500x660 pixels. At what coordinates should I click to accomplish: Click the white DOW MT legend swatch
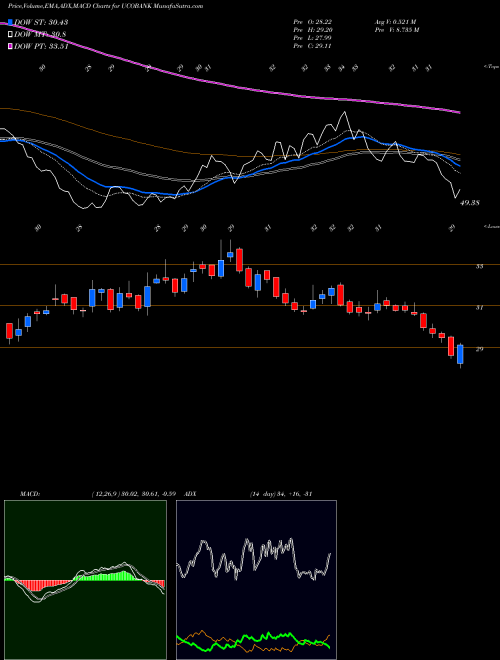(11, 35)
